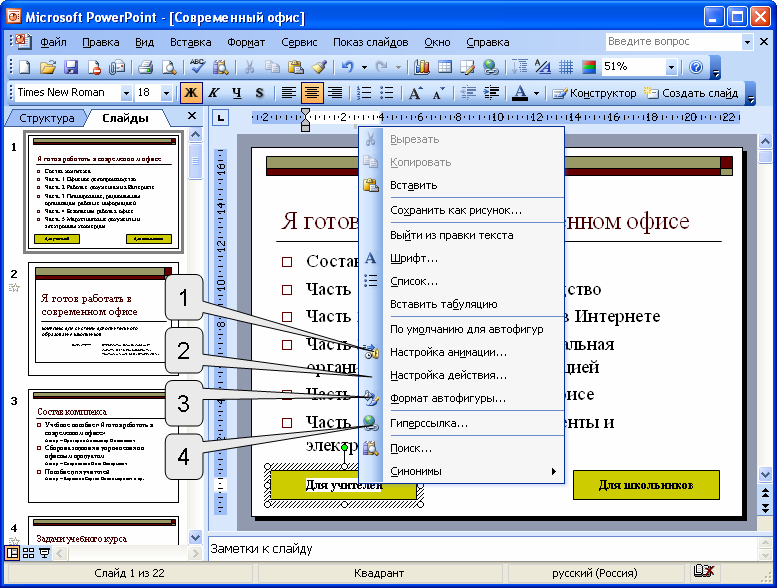Viewport: 777px width, 588px height.
Task: Start slide show from view buttons
Action: (x=44, y=553)
